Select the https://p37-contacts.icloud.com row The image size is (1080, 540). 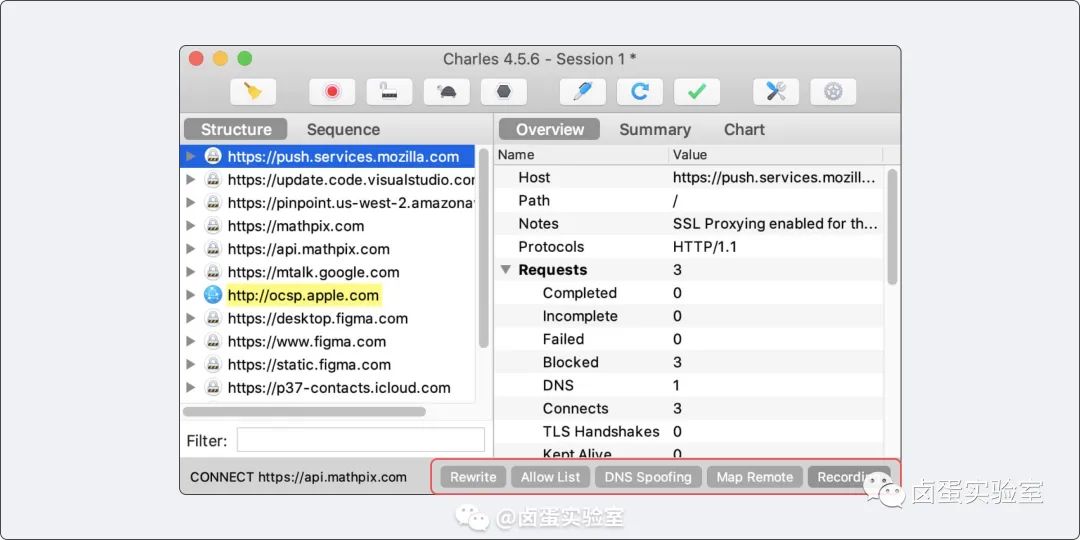328,388
